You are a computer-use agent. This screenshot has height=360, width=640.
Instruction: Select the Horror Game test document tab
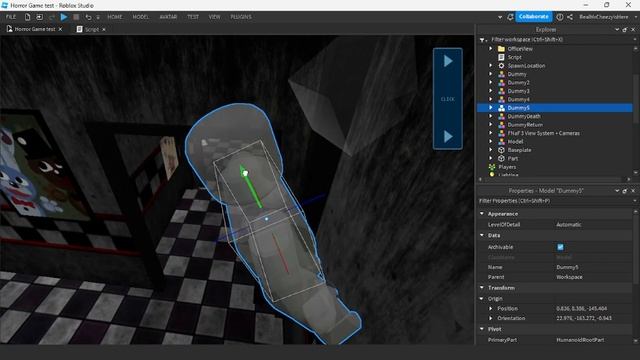(35, 29)
